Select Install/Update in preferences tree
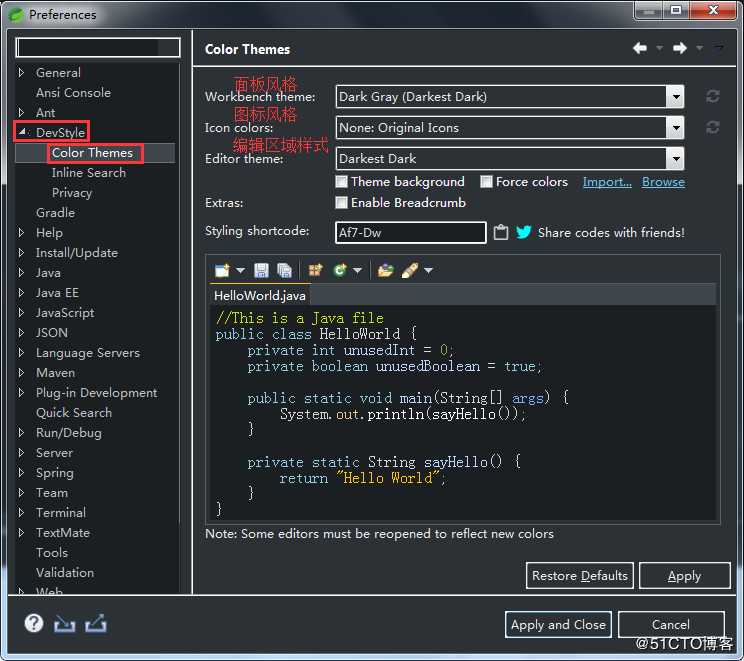 tap(76, 252)
